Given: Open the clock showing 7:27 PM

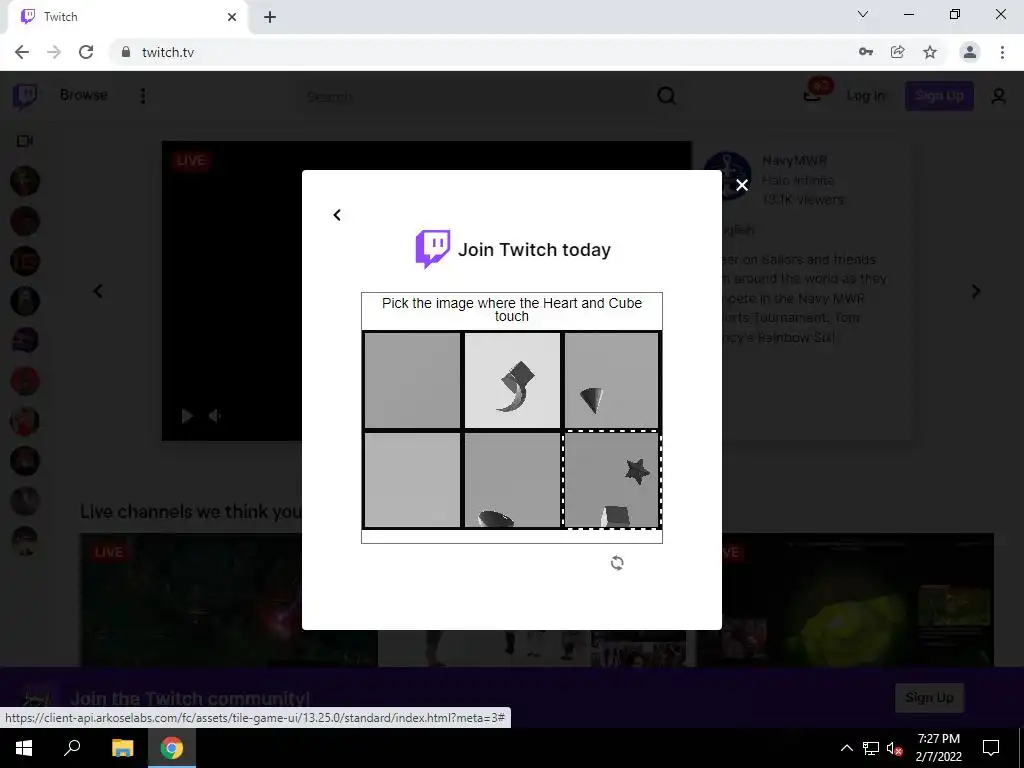Looking at the screenshot, I should pos(938,748).
